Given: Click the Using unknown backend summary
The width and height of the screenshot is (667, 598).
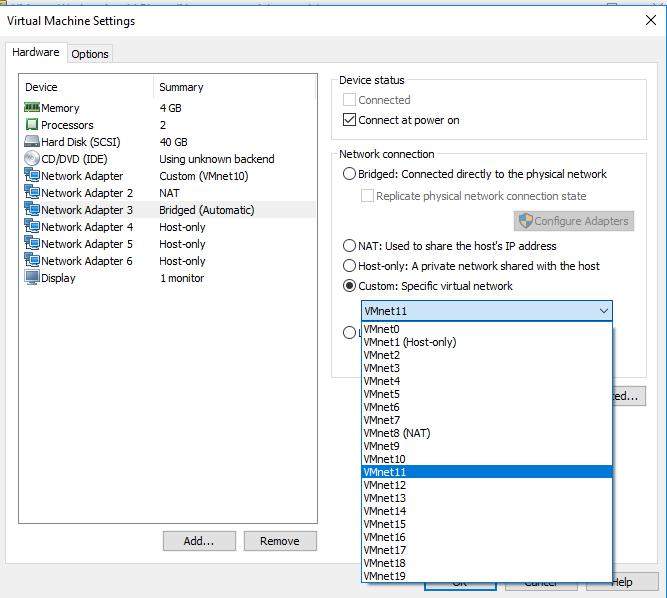Looking at the screenshot, I should pyautogui.click(x=217, y=159).
